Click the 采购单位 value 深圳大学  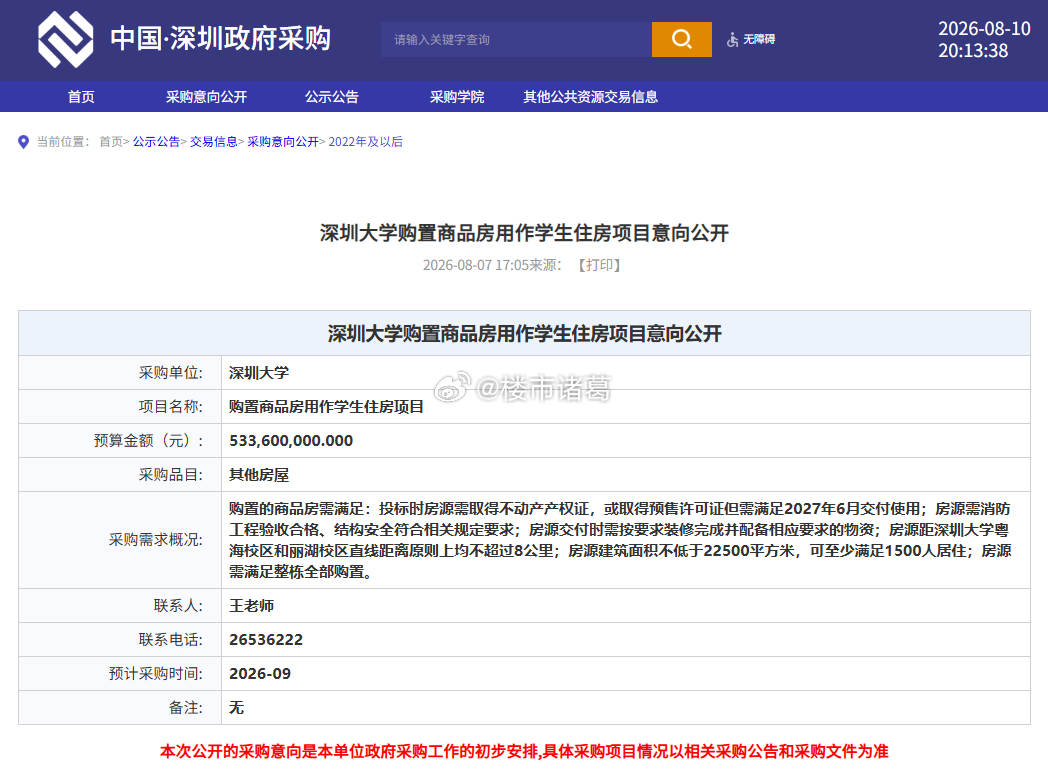pos(259,373)
